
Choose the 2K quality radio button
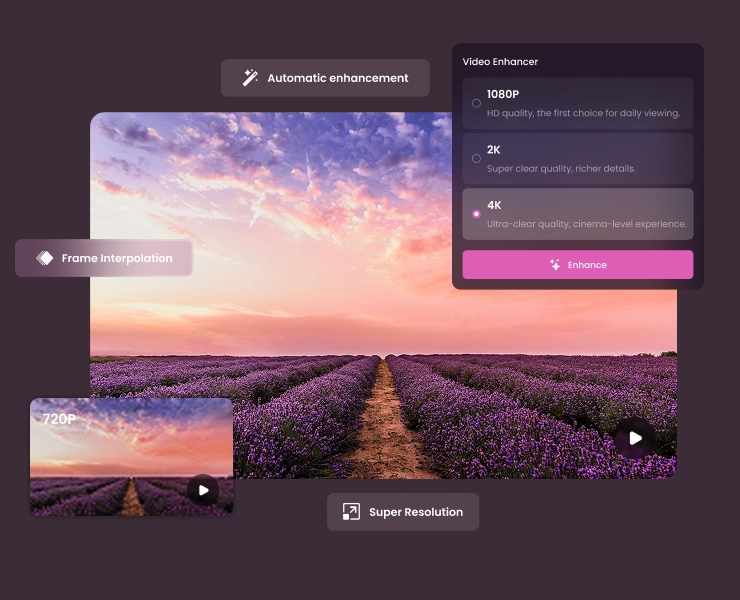pos(476,158)
